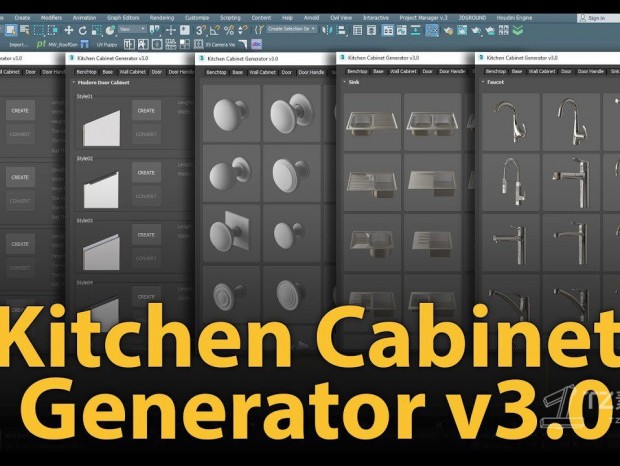
Task: Click CREATE for door Style01
Action: 146,111
